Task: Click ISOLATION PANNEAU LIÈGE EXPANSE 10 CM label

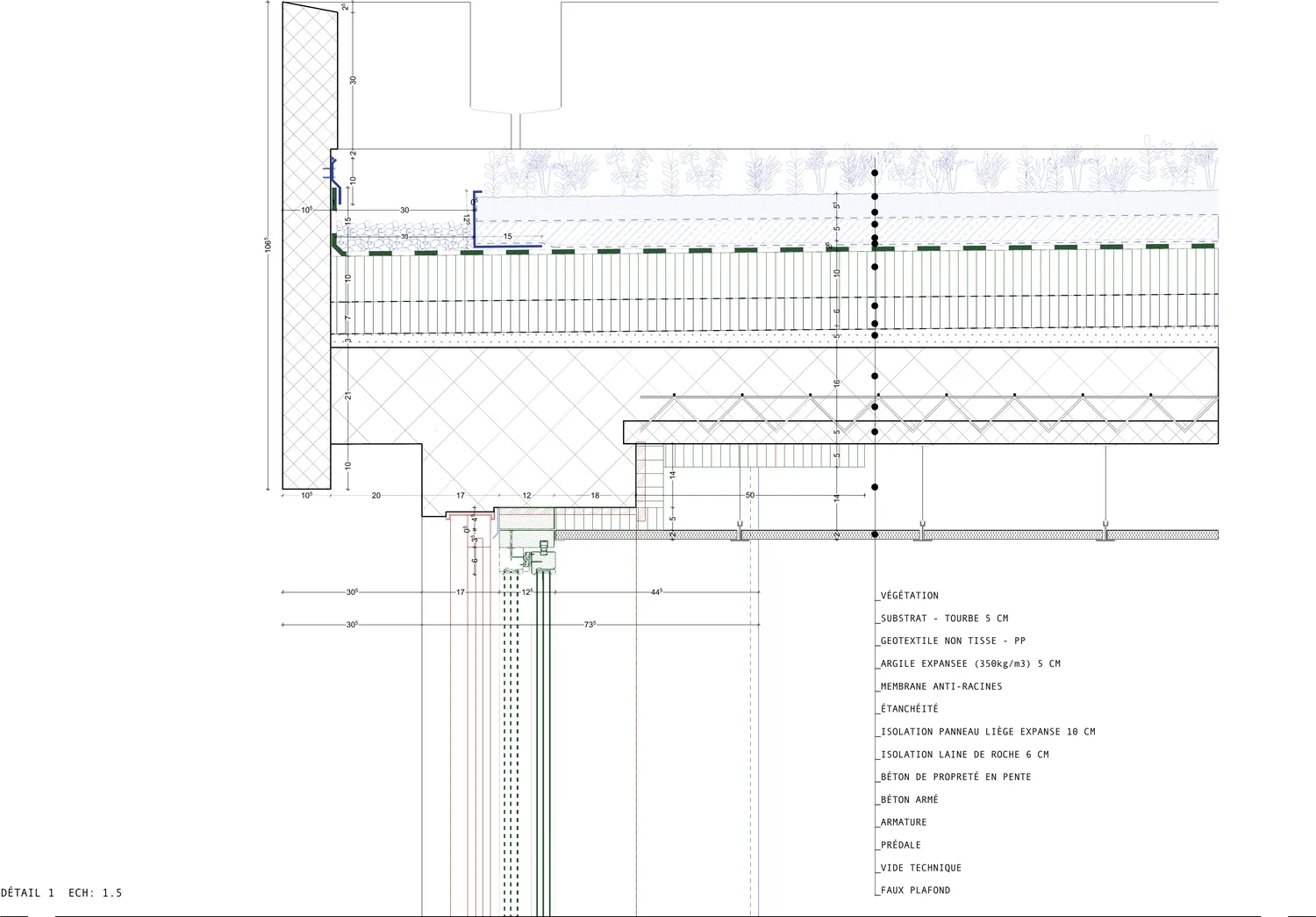Action: point(988,732)
